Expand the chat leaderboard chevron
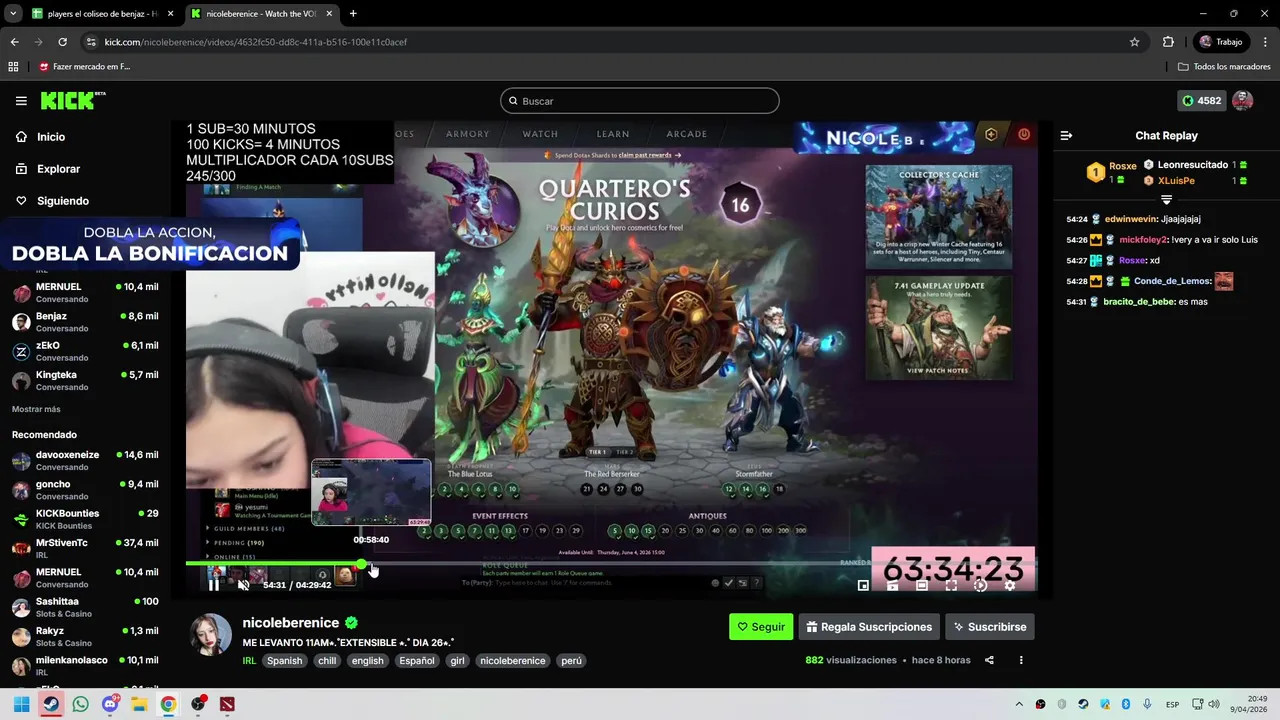Image resolution: width=1280 pixels, height=720 pixels. 1166,200
